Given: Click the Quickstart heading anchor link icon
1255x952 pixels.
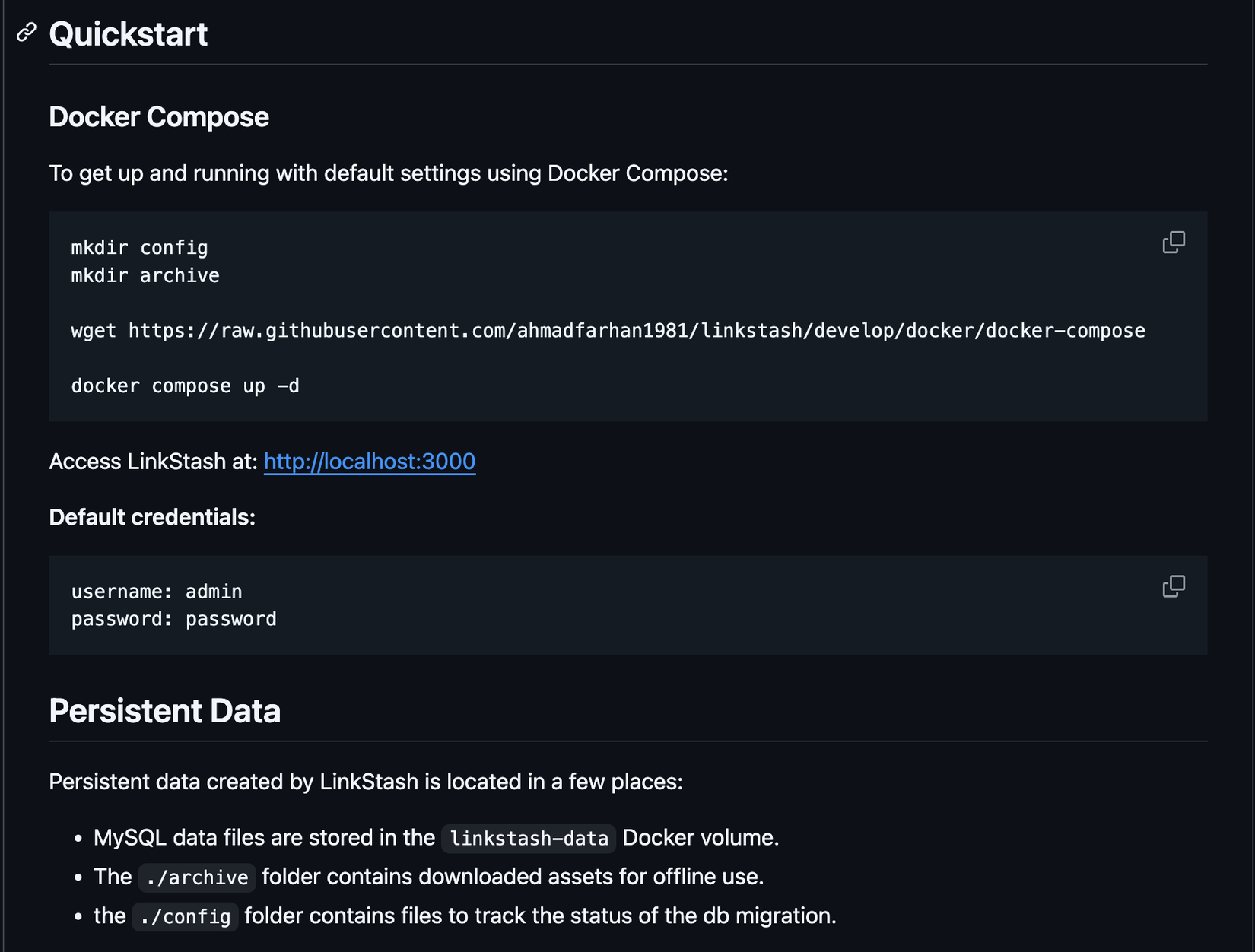Looking at the screenshot, I should click(x=27, y=32).
